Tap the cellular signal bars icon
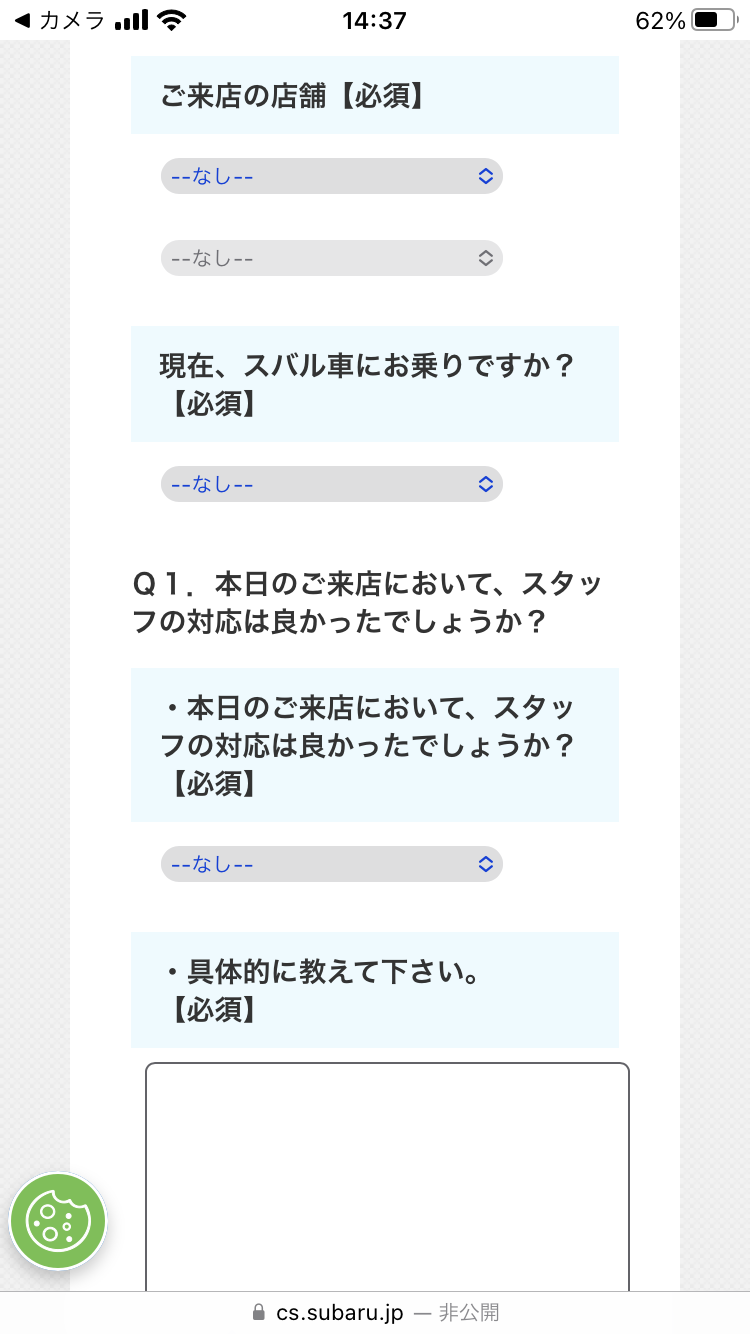 click(x=131, y=20)
